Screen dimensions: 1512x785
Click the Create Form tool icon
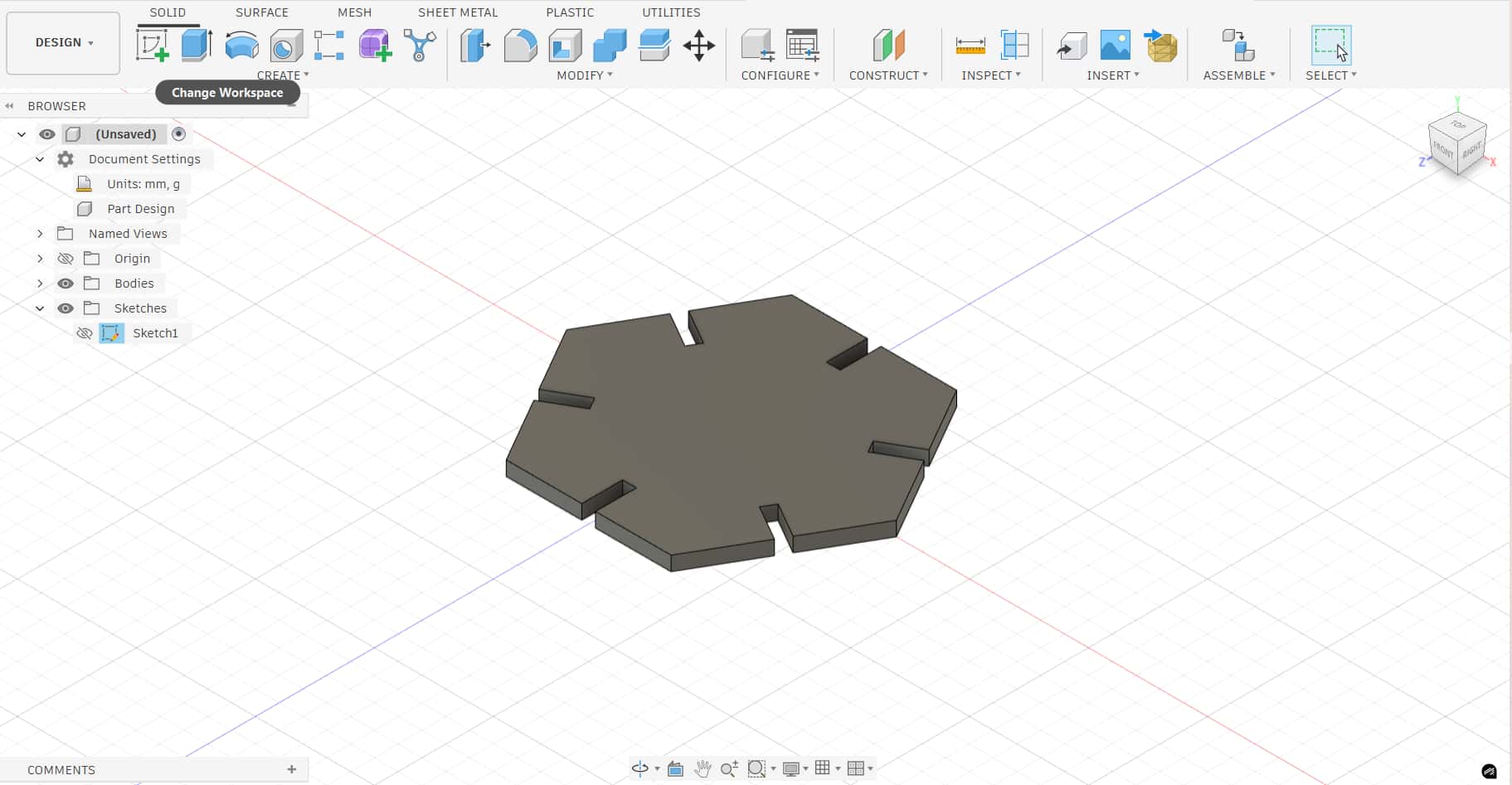(x=375, y=45)
